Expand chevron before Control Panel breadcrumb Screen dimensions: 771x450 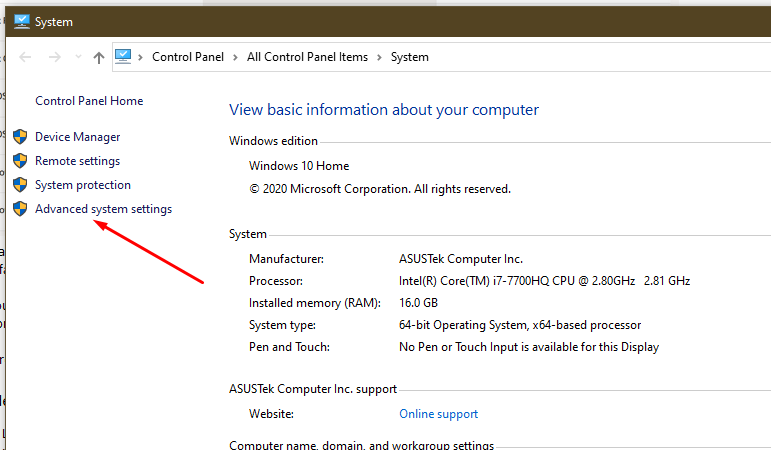(141, 58)
